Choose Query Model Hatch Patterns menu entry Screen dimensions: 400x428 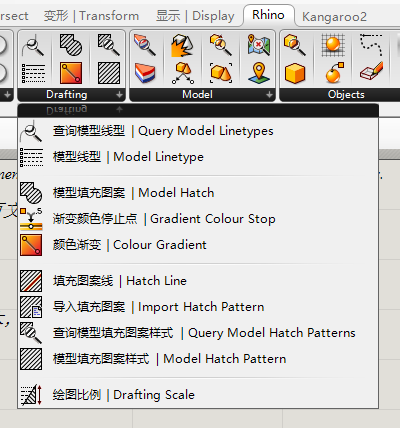pos(198,333)
